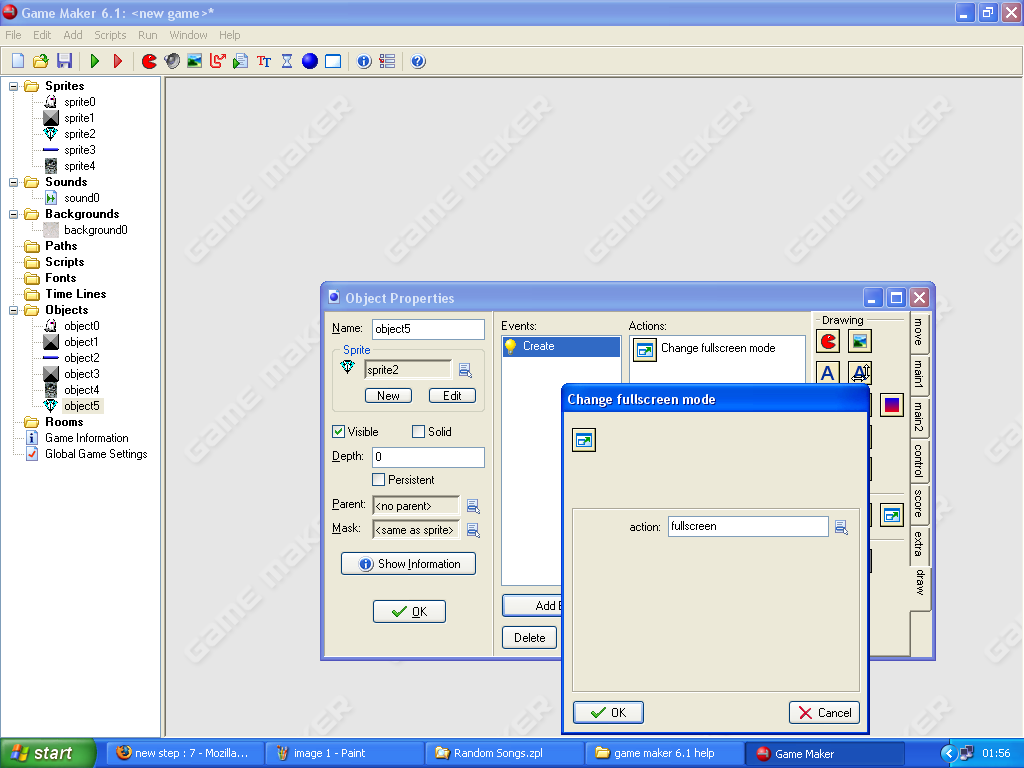
Task: Switch to the control actions tab
Action: coord(919,461)
